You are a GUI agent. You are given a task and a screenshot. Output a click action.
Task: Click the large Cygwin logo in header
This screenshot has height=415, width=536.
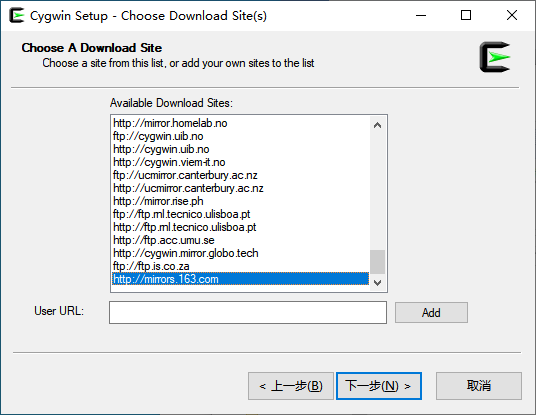[495, 57]
